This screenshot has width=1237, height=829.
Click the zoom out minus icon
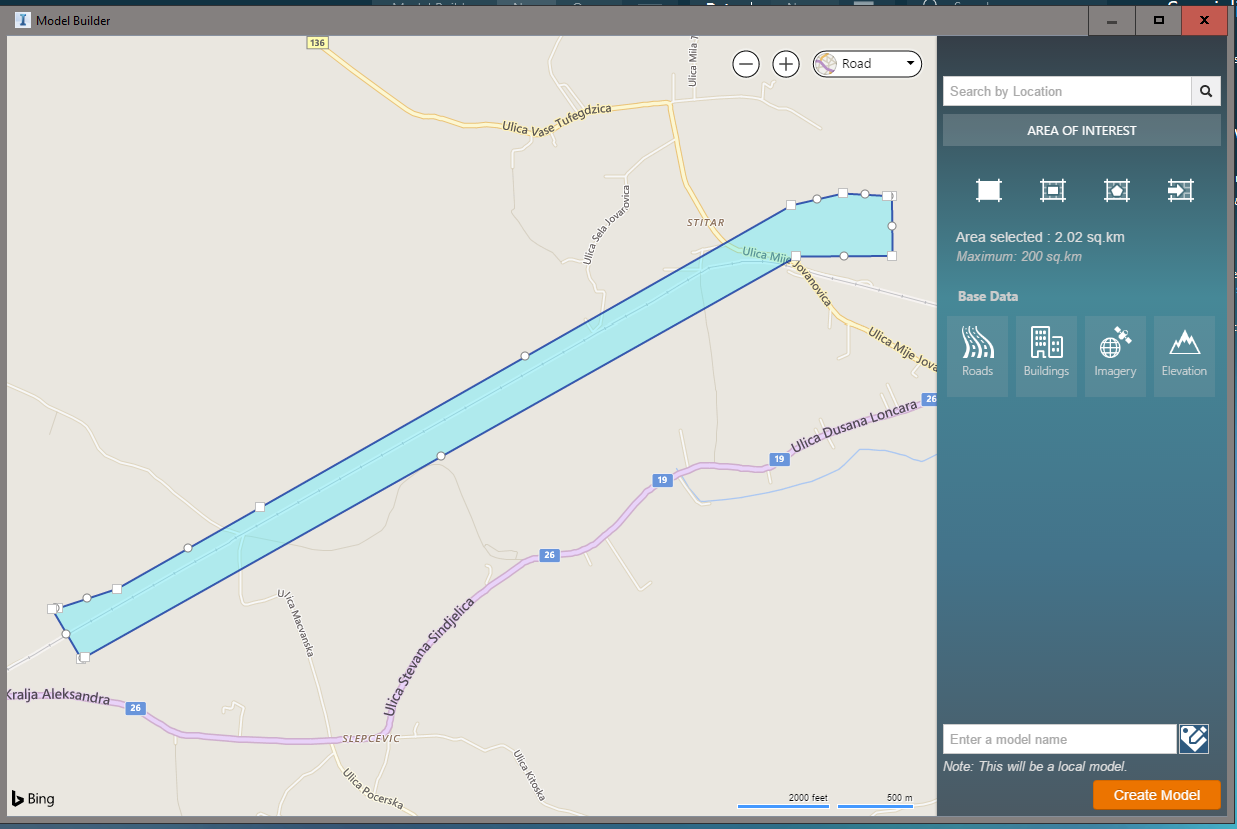(x=746, y=63)
